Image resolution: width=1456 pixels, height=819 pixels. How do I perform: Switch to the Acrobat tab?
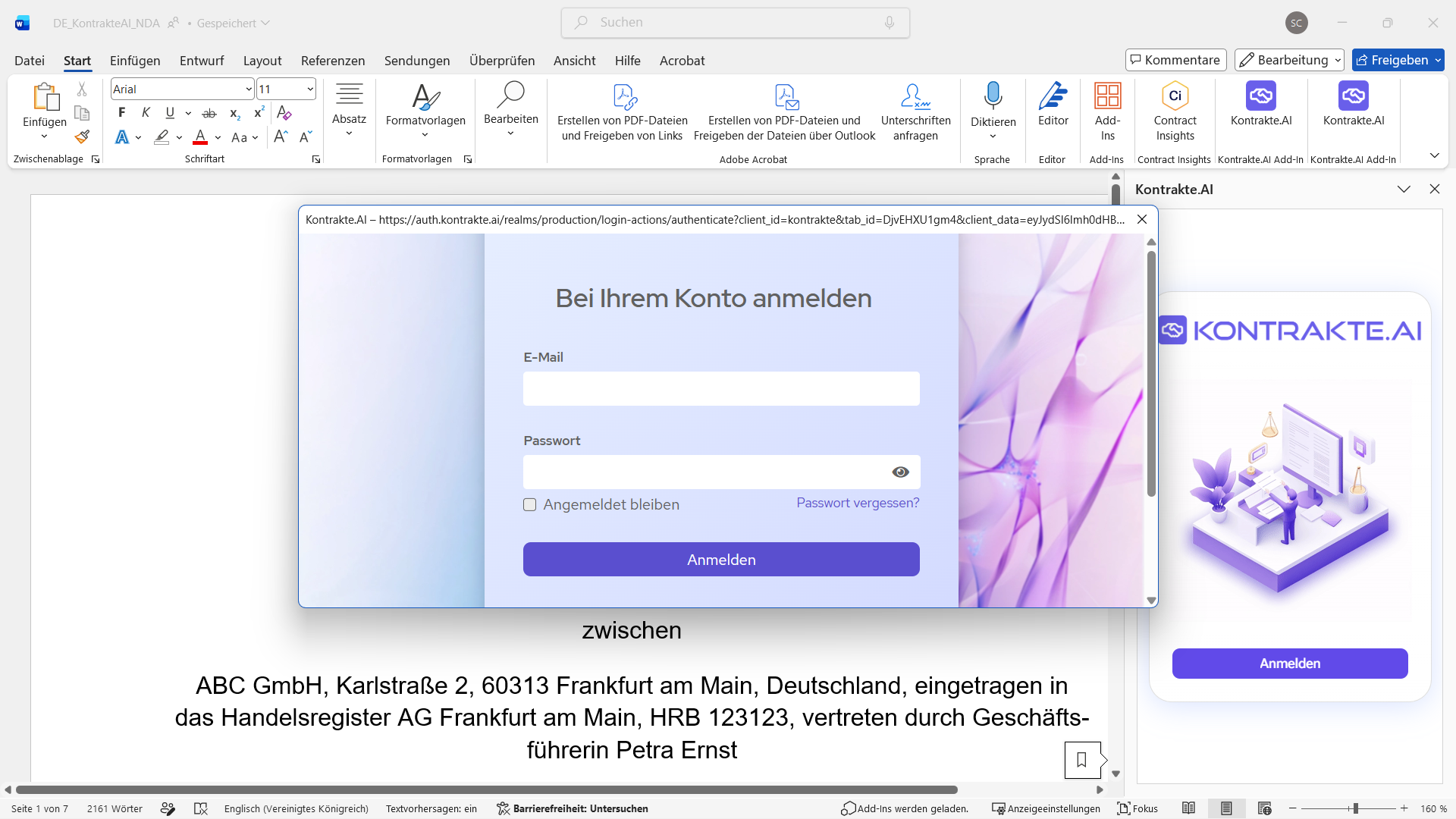682,61
